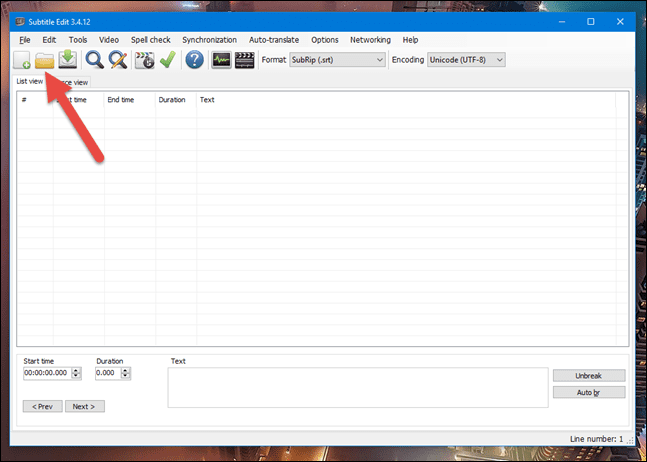Screen dimensions: 647x462
Task: Expand the Format SubRip dropdown
Action: 338,60
